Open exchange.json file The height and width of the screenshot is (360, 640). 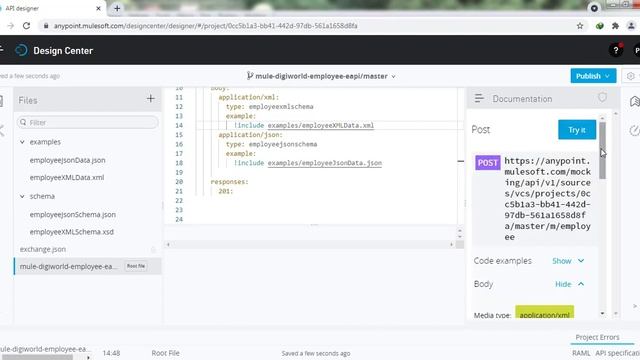click(x=43, y=249)
